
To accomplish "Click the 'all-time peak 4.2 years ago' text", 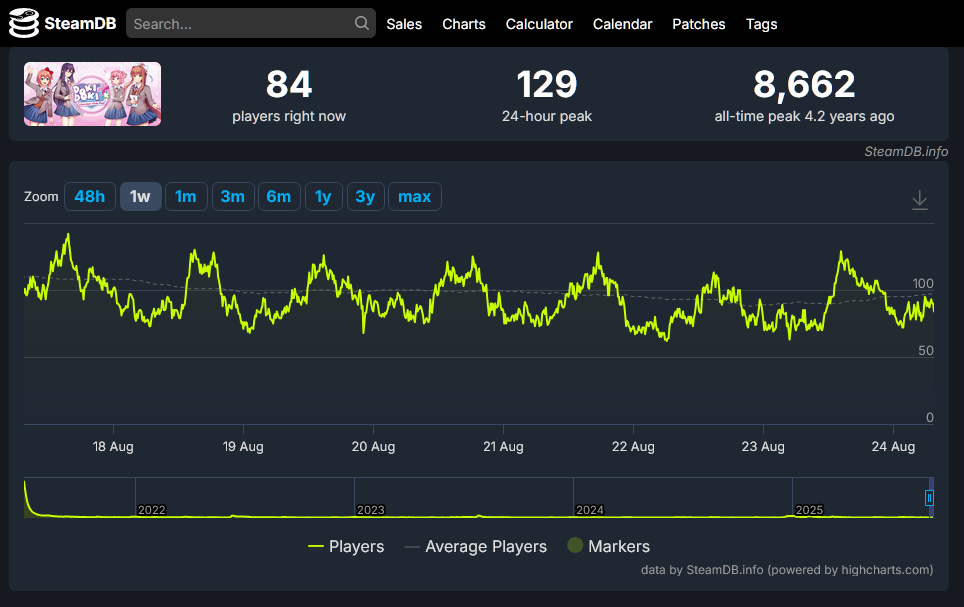I will pyautogui.click(x=804, y=116).
